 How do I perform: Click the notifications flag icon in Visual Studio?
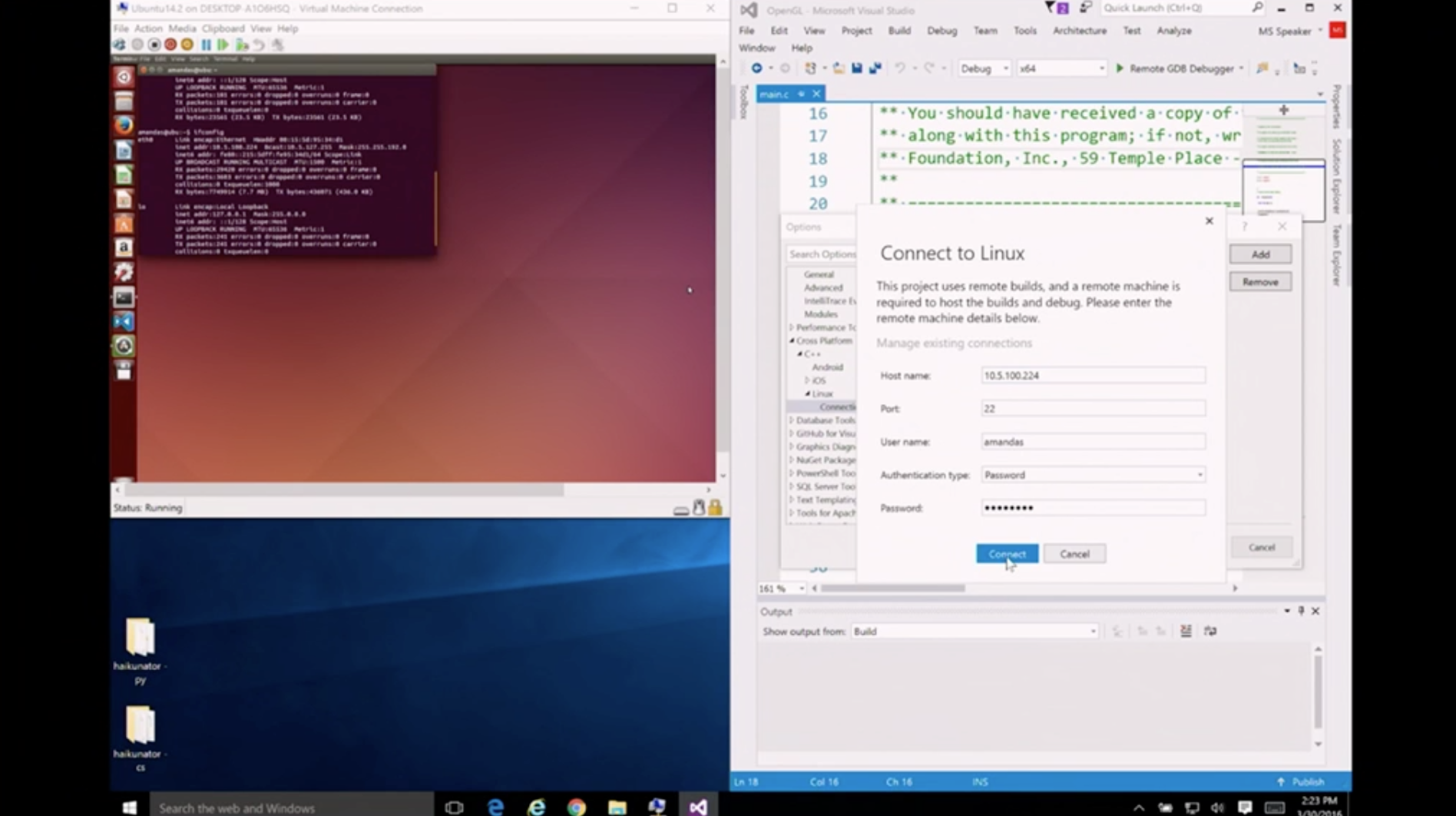[x=1057, y=8]
